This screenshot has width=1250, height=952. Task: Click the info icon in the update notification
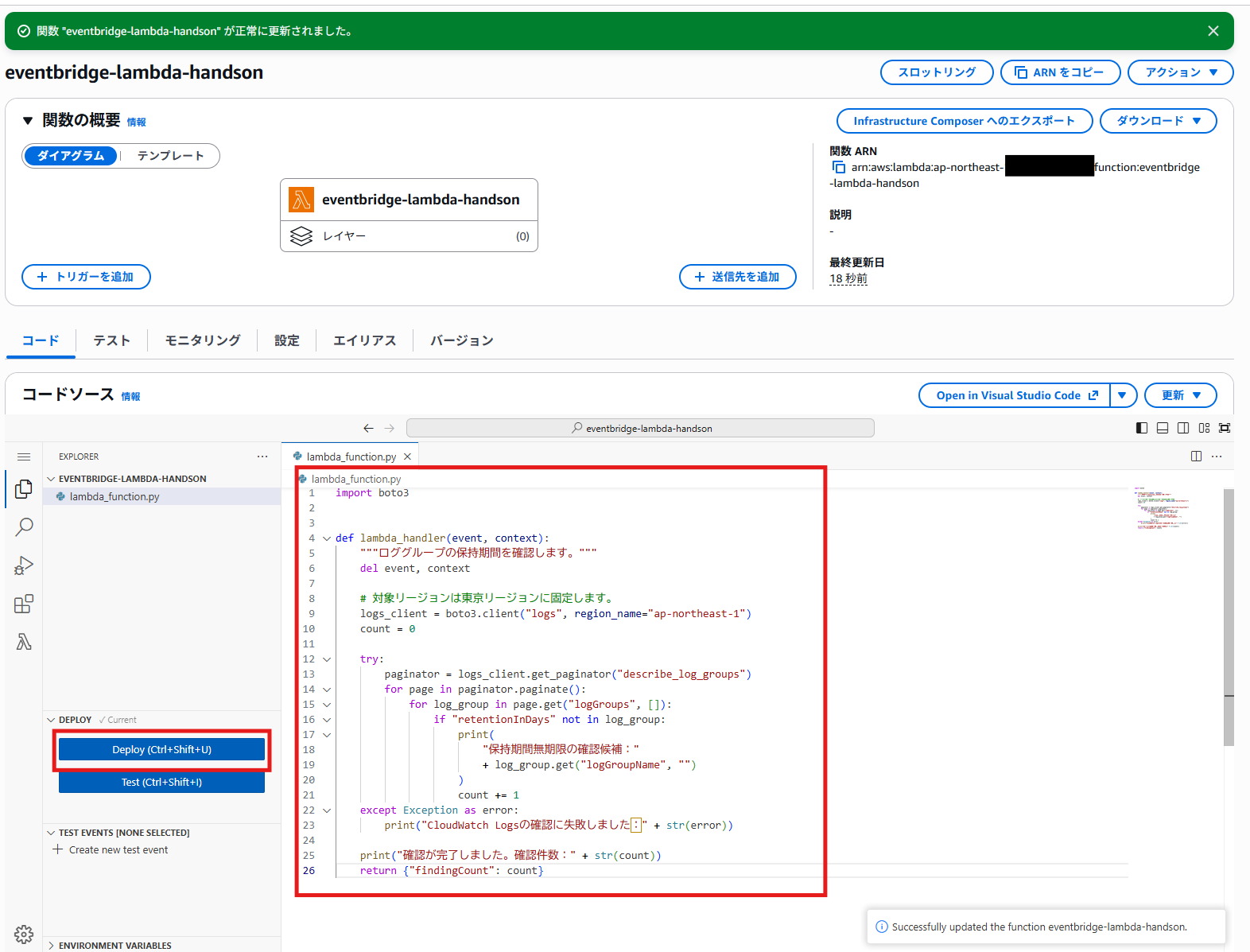[881, 927]
